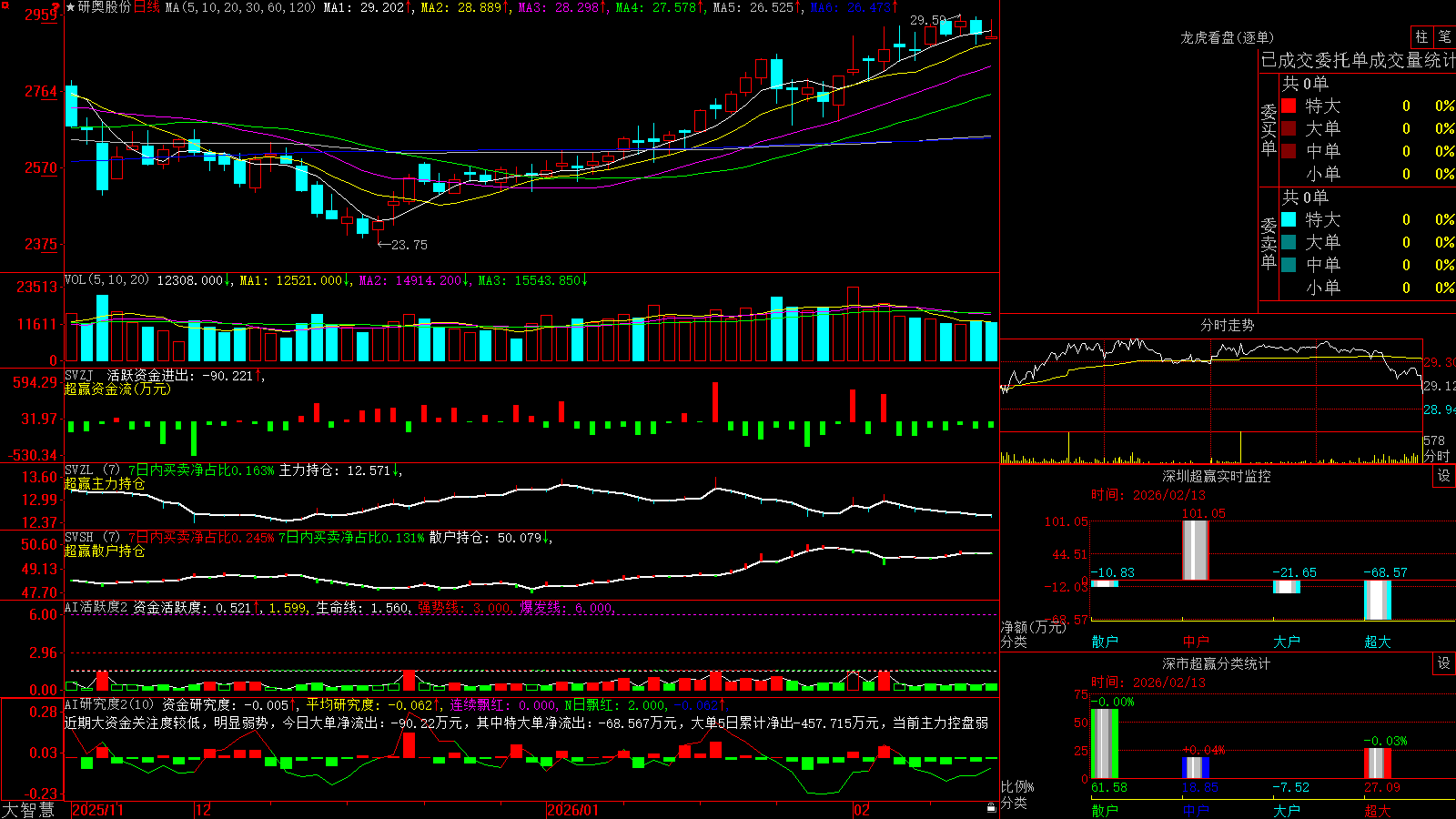
Task: Click the 大智慧 logo at bottom-left
Action: (28, 810)
